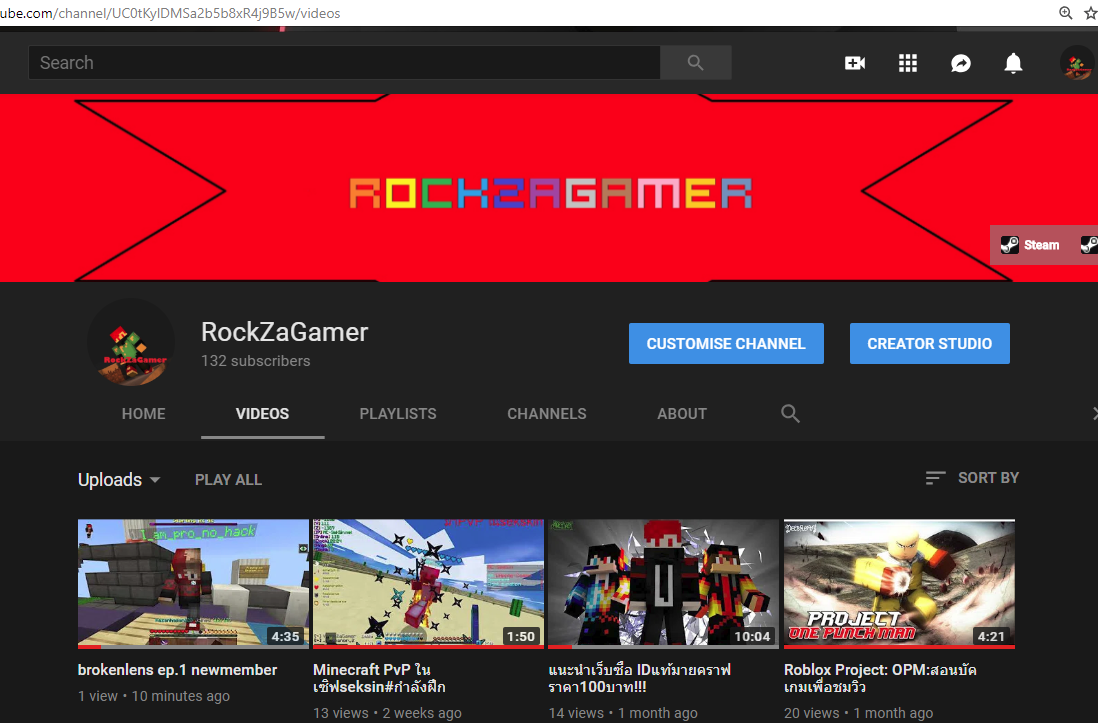Open the notifications bell

pyautogui.click(x=1013, y=63)
